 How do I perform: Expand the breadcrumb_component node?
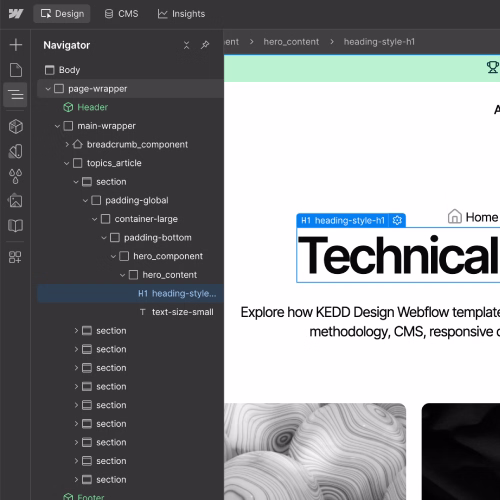[x=67, y=144]
